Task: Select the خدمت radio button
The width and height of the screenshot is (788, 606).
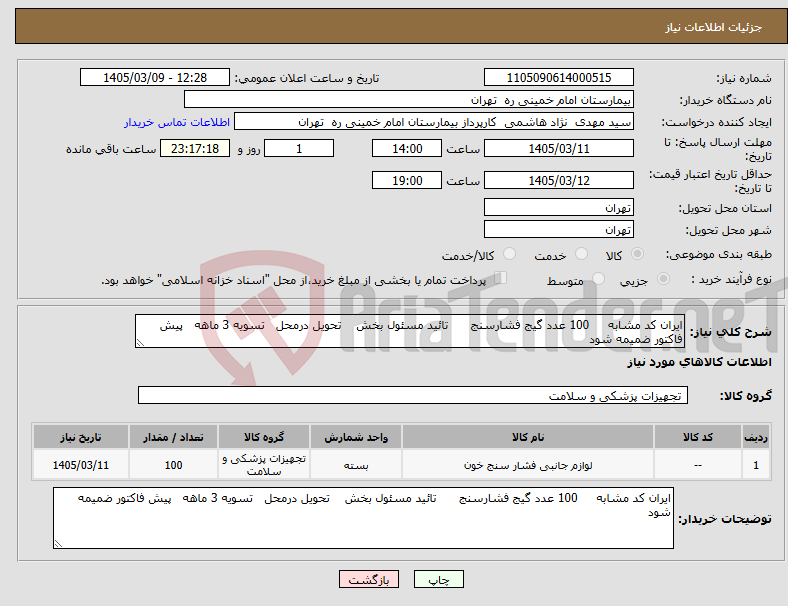Action: click(x=581, y=254)
